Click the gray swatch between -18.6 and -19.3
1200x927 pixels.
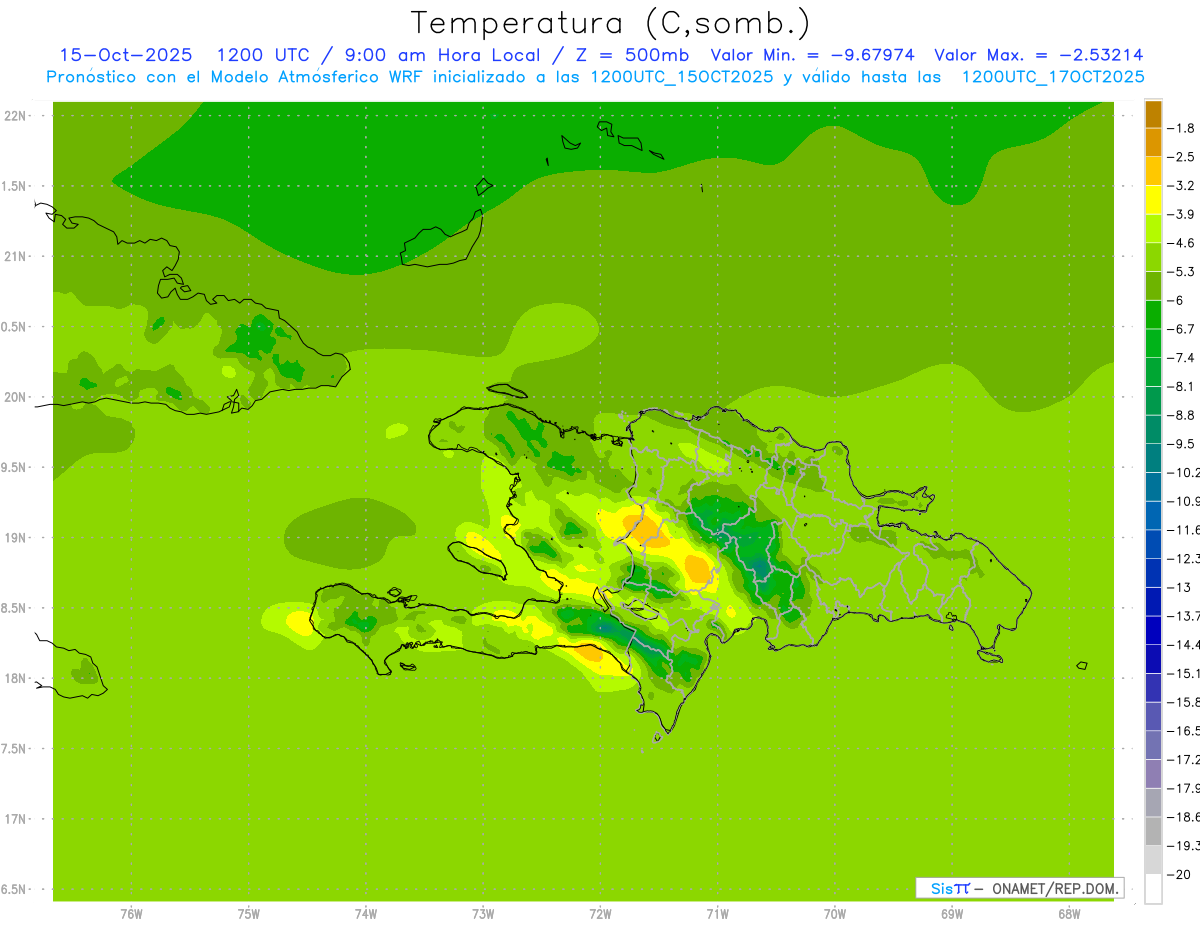coord(1153,831)
